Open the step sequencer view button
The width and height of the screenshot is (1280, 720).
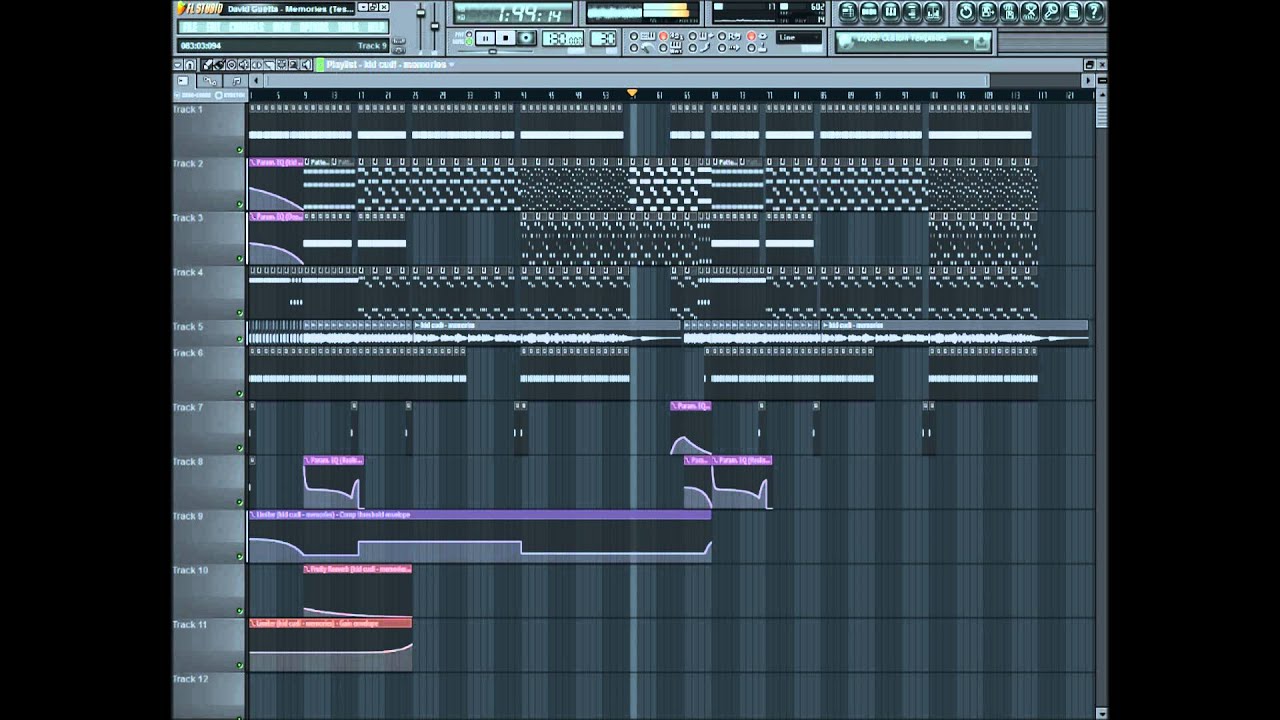[869, 13]
